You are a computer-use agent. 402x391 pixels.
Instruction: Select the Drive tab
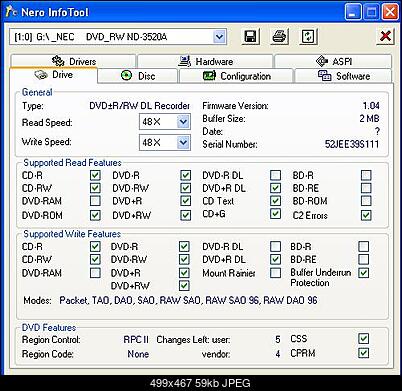point(53,75)
